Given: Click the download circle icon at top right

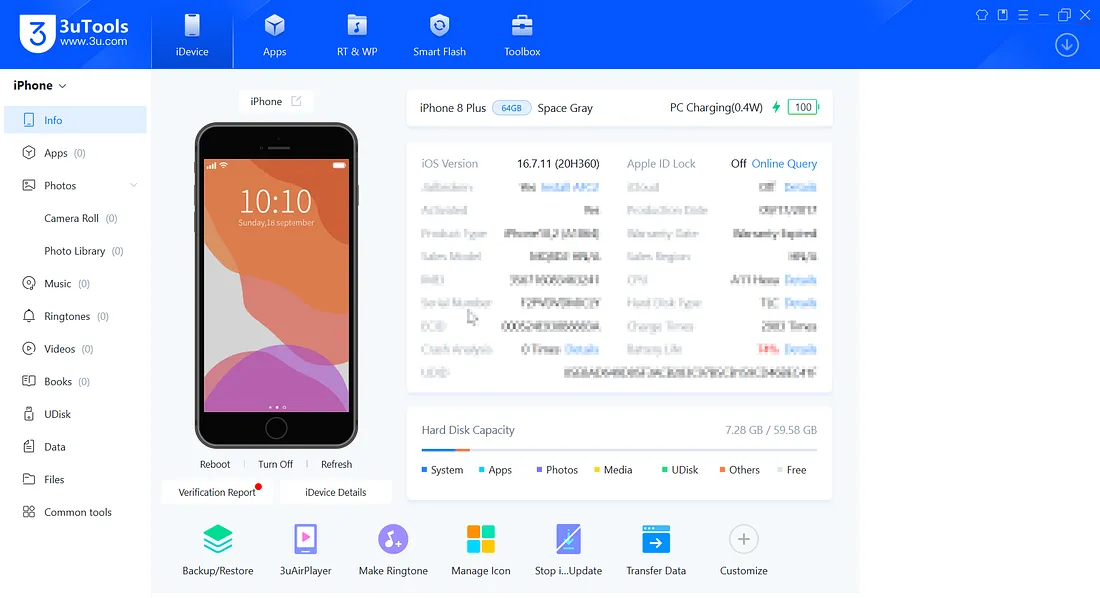Looking at the screenshot, I should point(1067,45).
